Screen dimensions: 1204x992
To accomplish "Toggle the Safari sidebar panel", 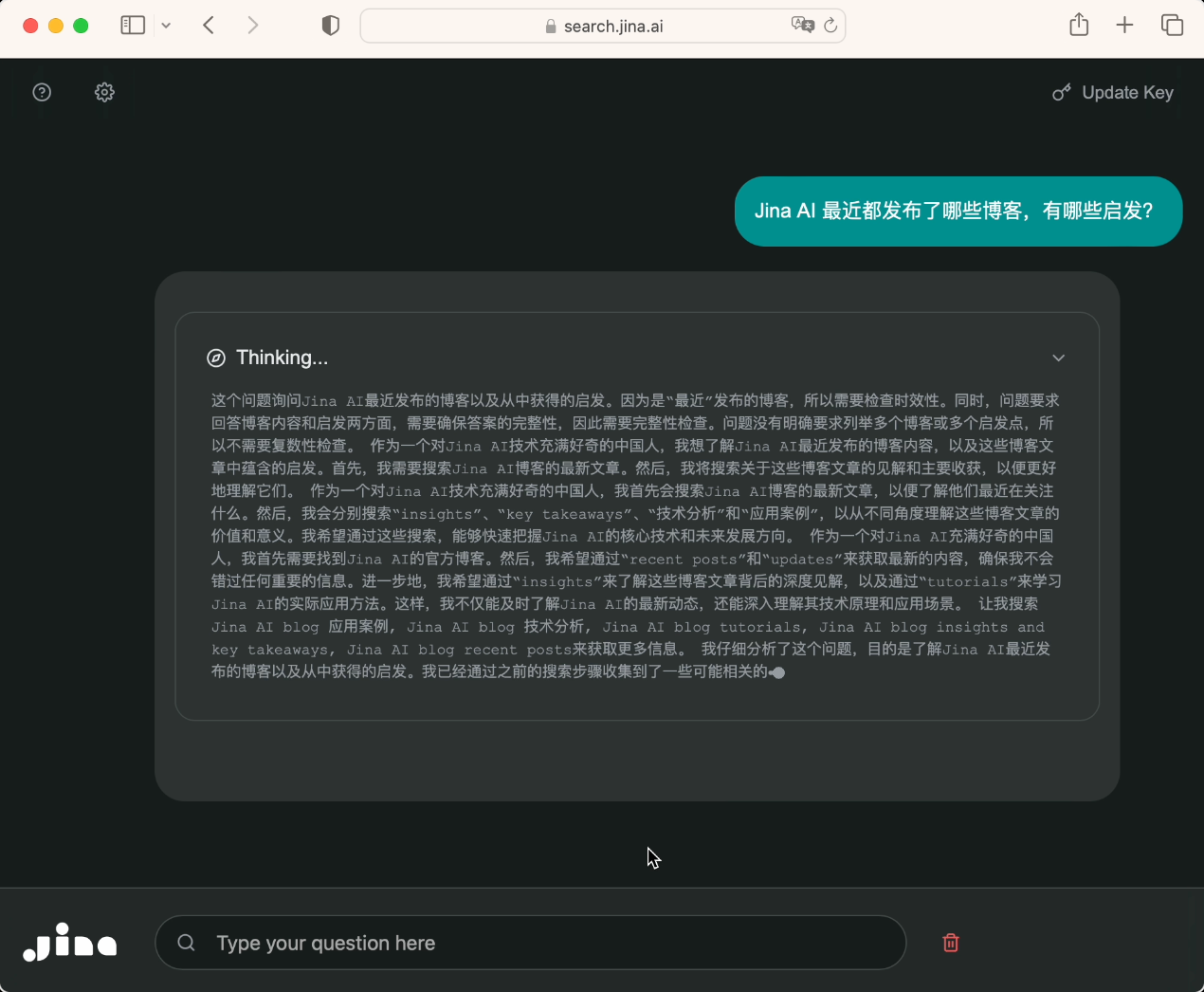I will (x=133, y=25).
